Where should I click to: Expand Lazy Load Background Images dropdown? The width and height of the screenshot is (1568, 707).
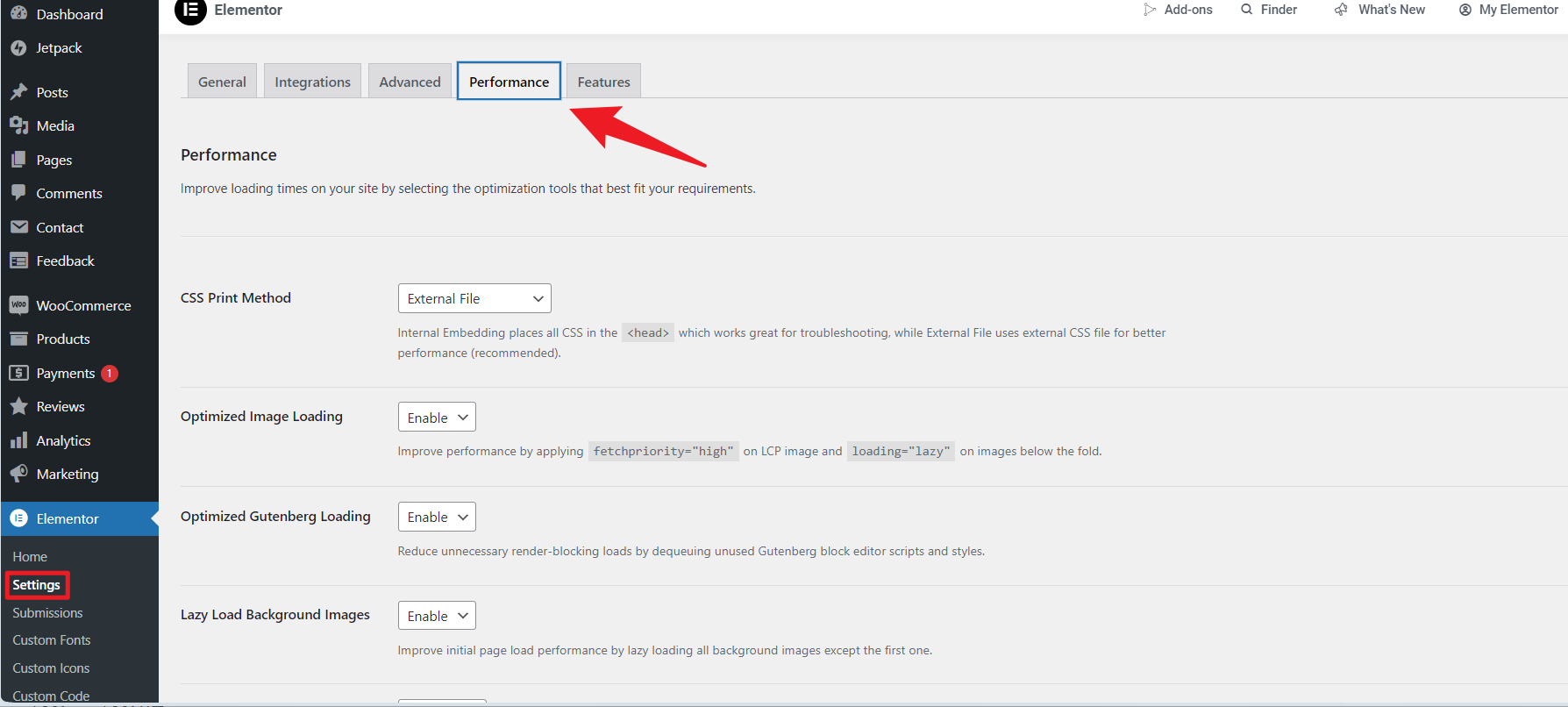(x=437, y=616)
